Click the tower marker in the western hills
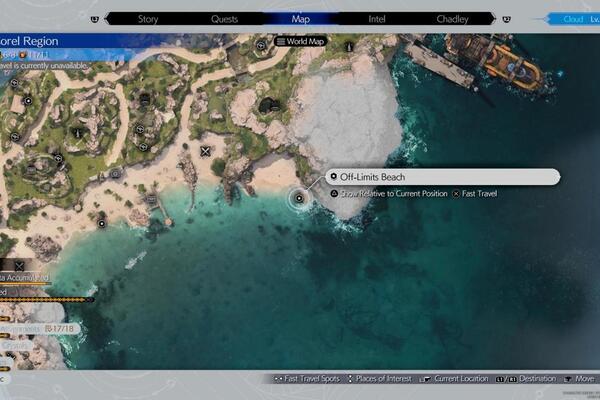Image resolution: width=600 pixels, height=400 pixels. tap(78, 132)
